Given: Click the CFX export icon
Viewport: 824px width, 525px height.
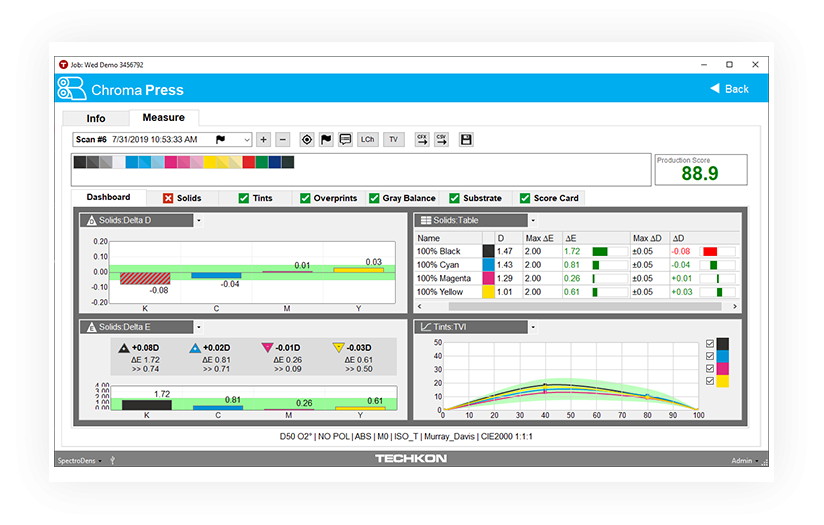Looking at the screenshot, I should (x=422, y=140).
